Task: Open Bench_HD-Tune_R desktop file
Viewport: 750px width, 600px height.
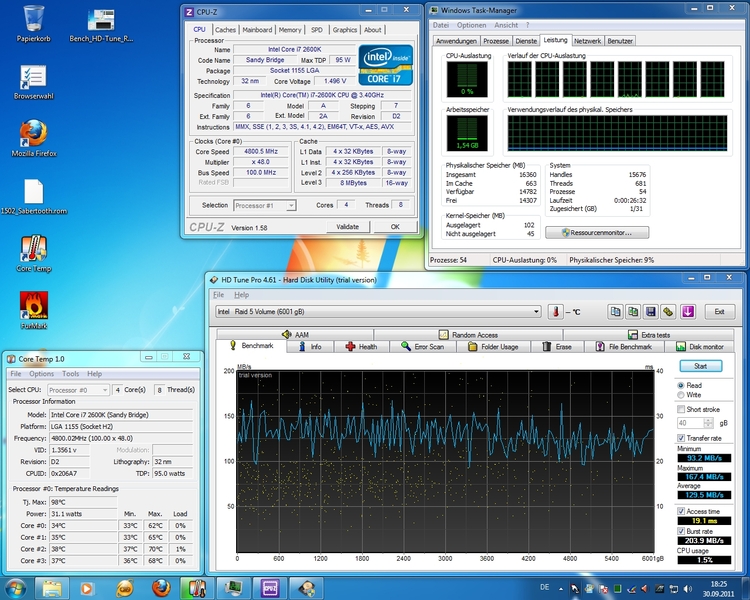Action: pos(101,25)
